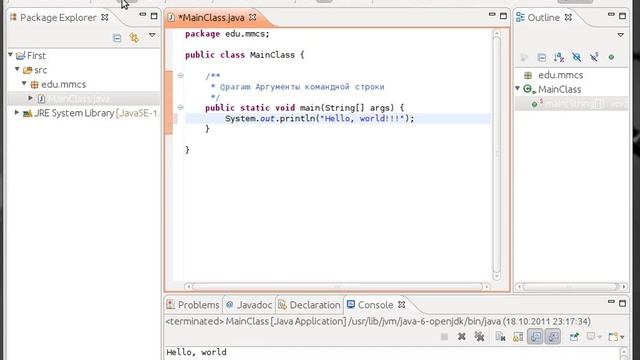Toggle Show Console on standard error change
Screen dimensions: 640x360
553,337
